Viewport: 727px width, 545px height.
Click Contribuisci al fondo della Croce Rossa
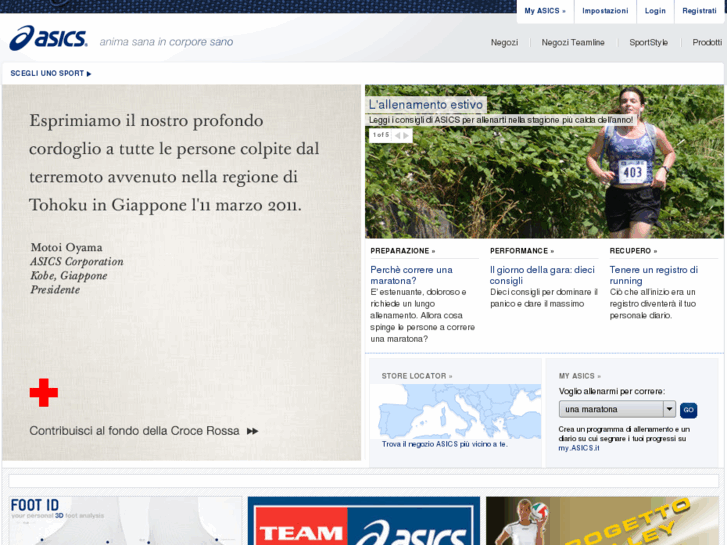[x=134, y=431]
